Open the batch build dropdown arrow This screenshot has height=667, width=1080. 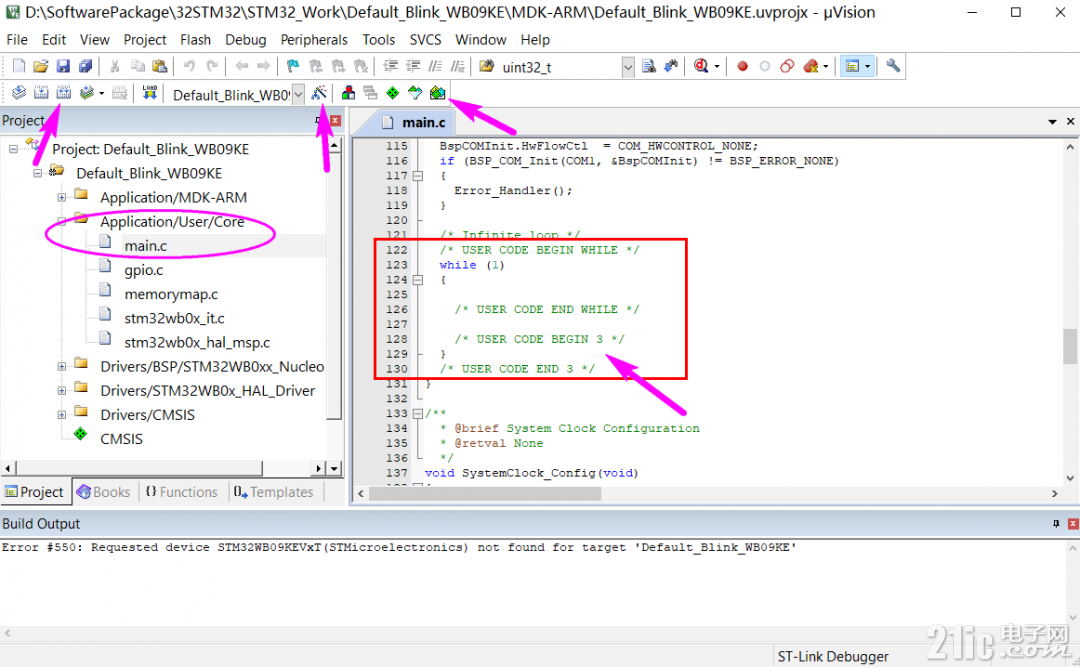click(x=101, y=93)
